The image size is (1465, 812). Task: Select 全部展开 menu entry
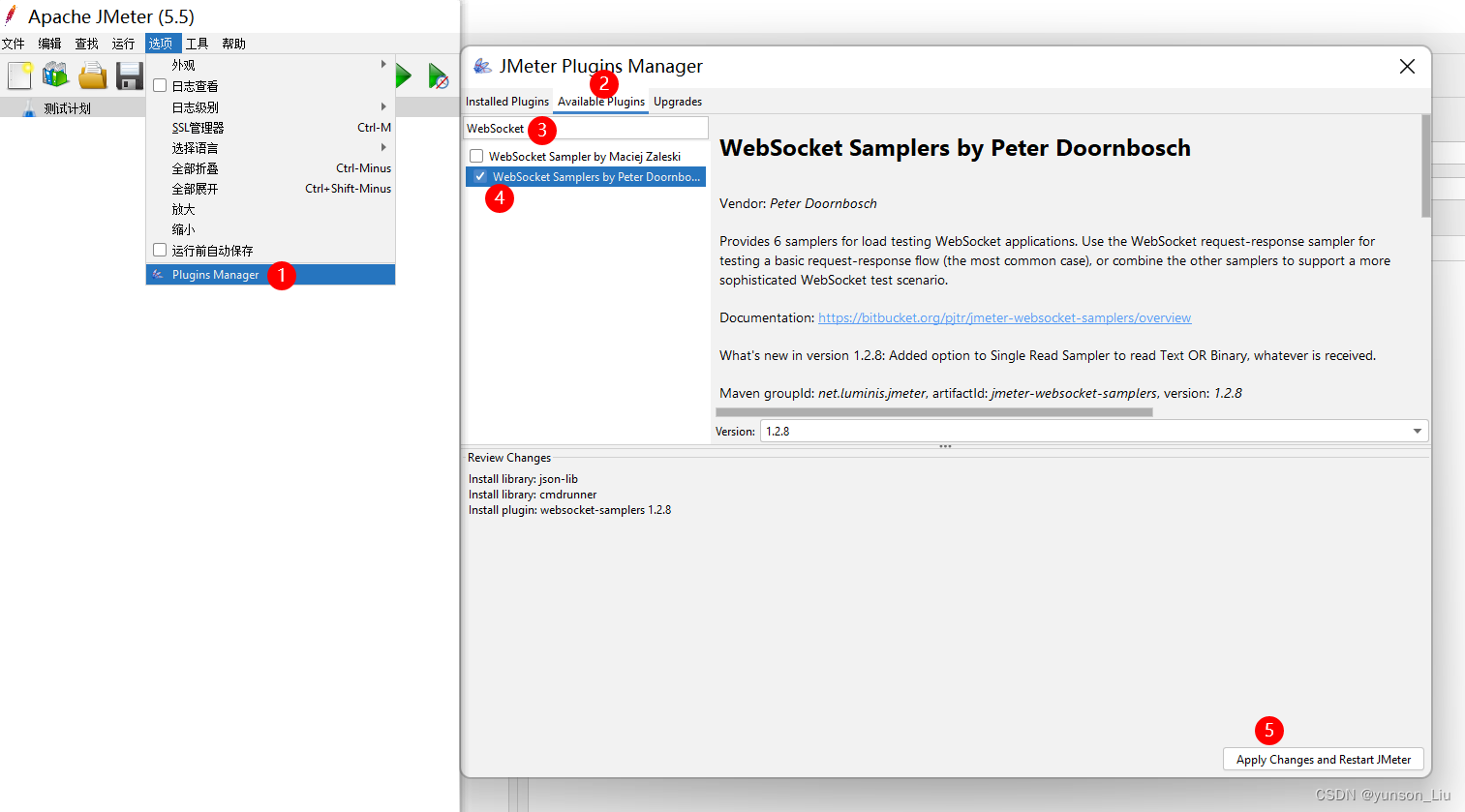[x=270, y=188]
